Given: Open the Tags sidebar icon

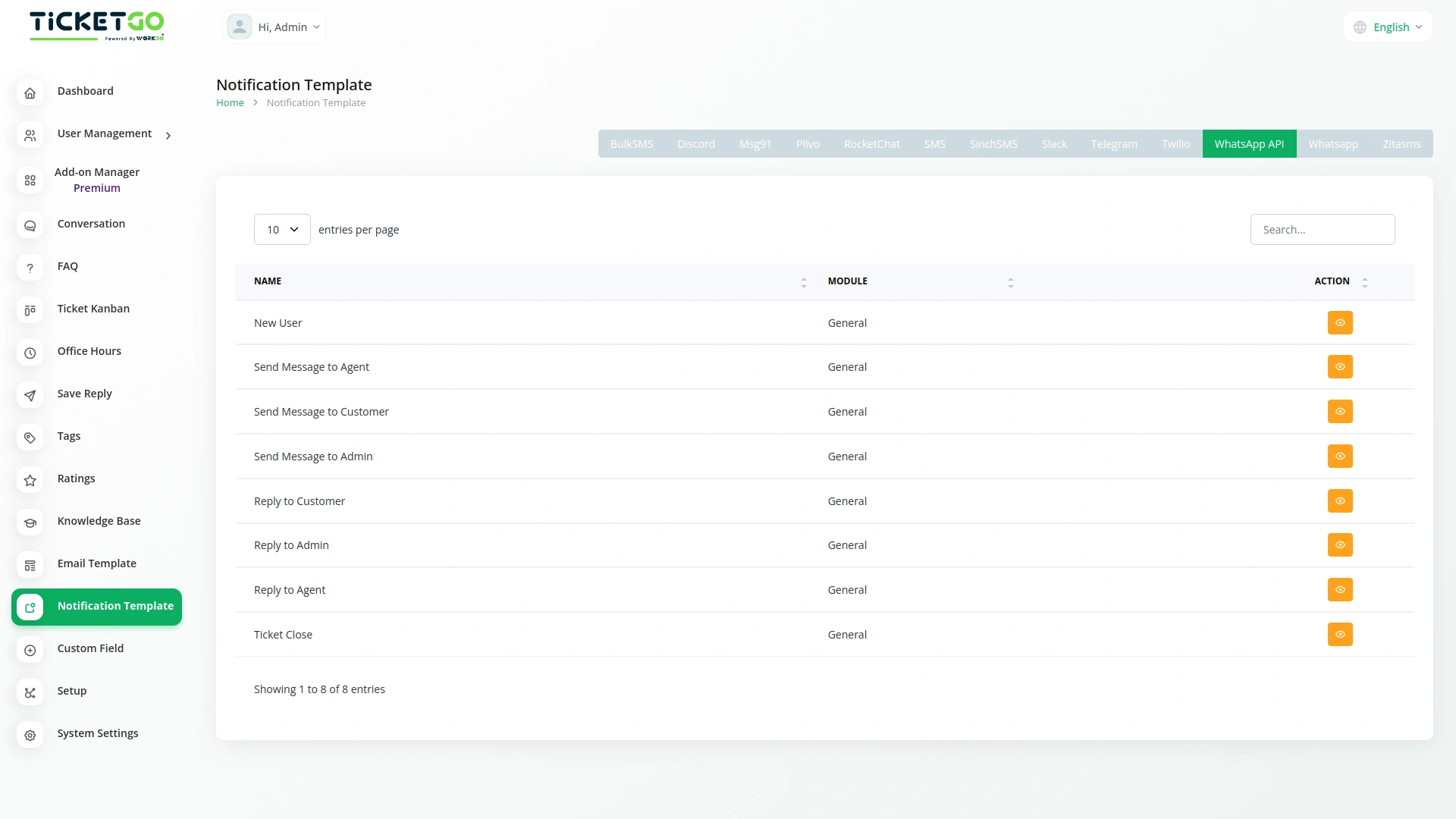Looking at the screenshot, I should pos(30,438).
